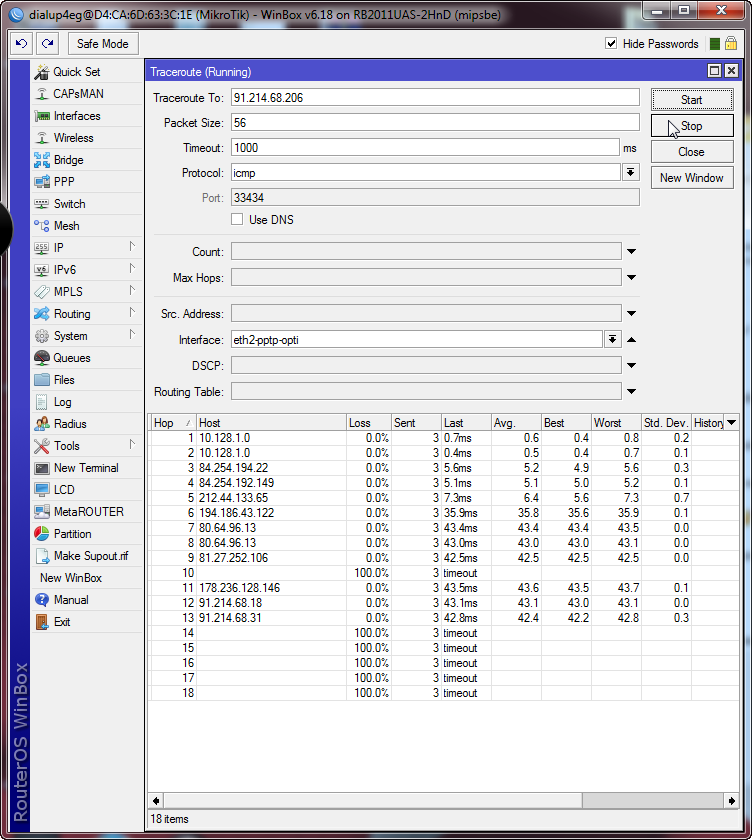Open the Log sidebar entry
This screenshot has height=840, width=752.
62,402
